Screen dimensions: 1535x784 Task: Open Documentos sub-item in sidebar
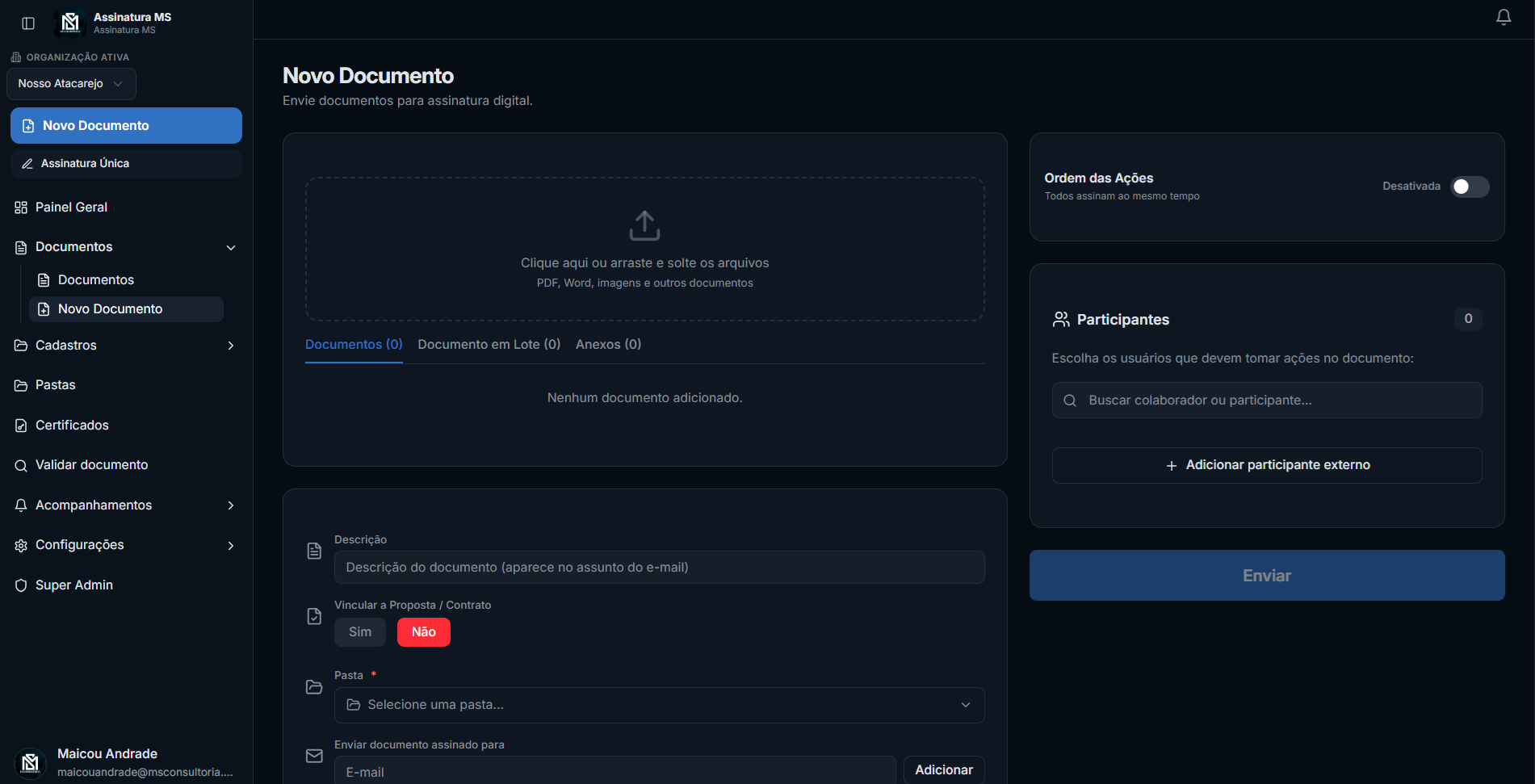(x=126, y=280)
